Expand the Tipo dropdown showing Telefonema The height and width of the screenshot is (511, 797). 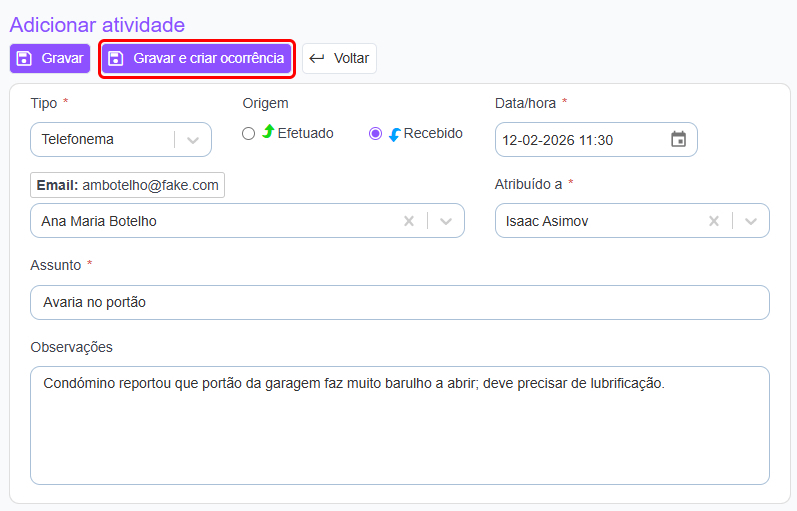point(194,140)
